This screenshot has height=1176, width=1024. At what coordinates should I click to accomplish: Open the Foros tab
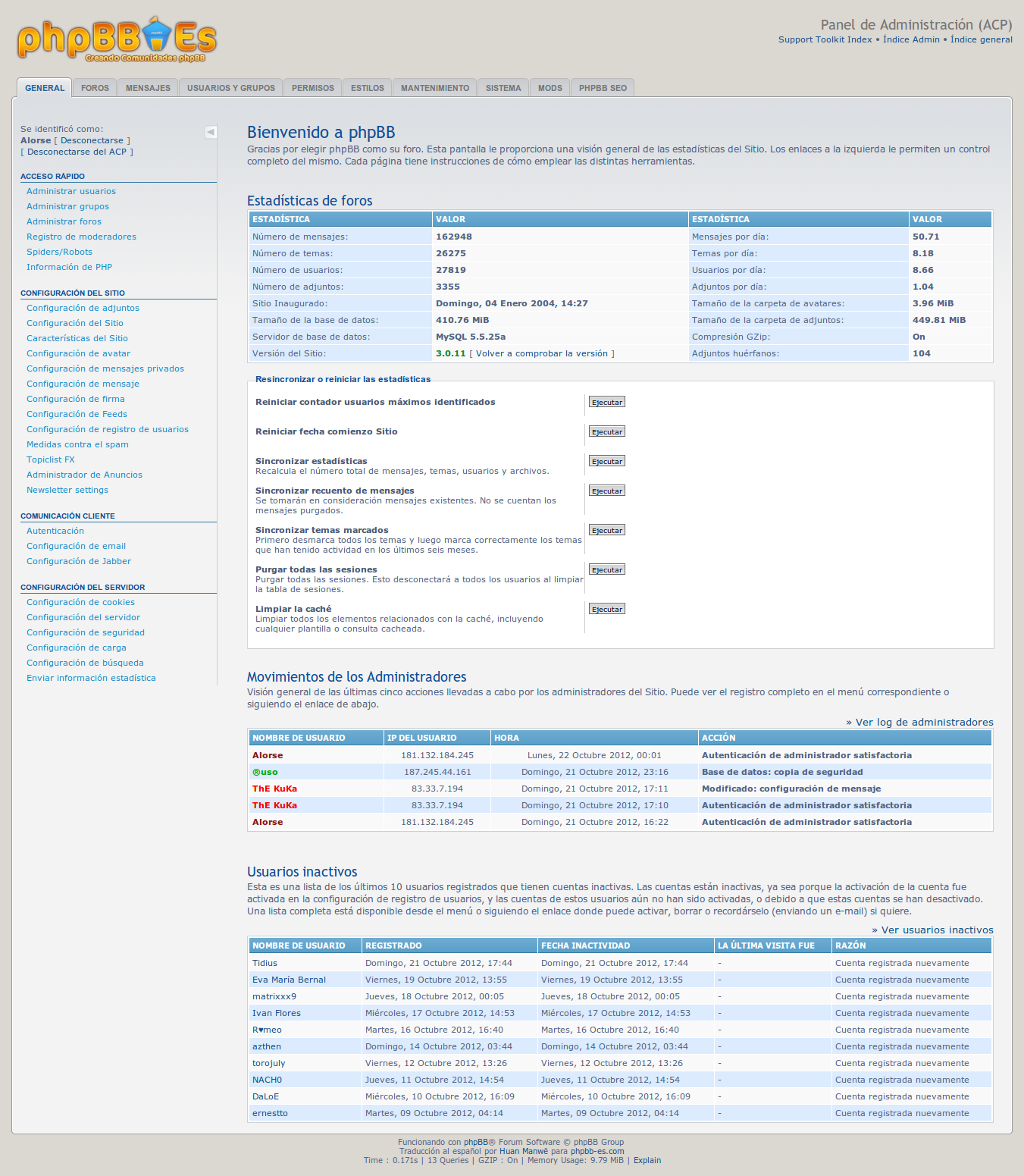coord(95,88)
